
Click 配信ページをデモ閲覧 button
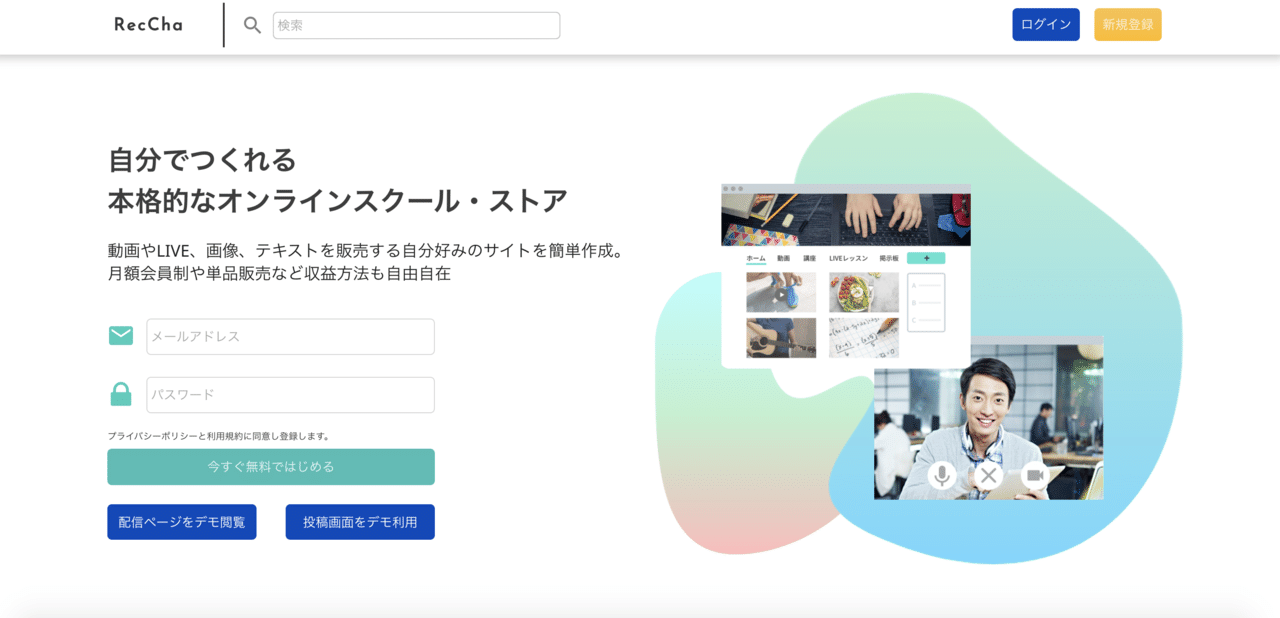pyautogui.click(x=182, y=522)
